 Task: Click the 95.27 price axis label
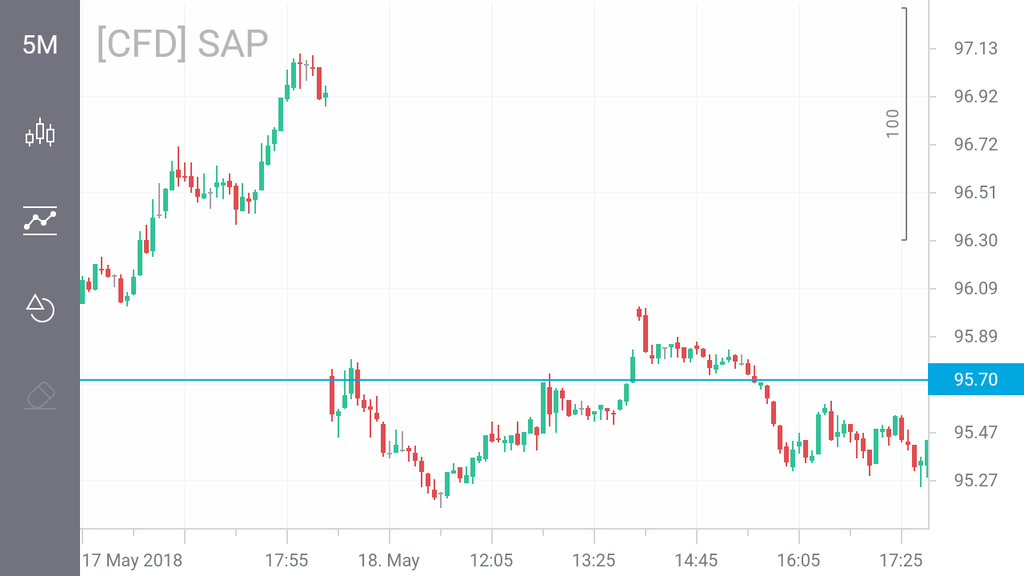click(x=976, y=480)
